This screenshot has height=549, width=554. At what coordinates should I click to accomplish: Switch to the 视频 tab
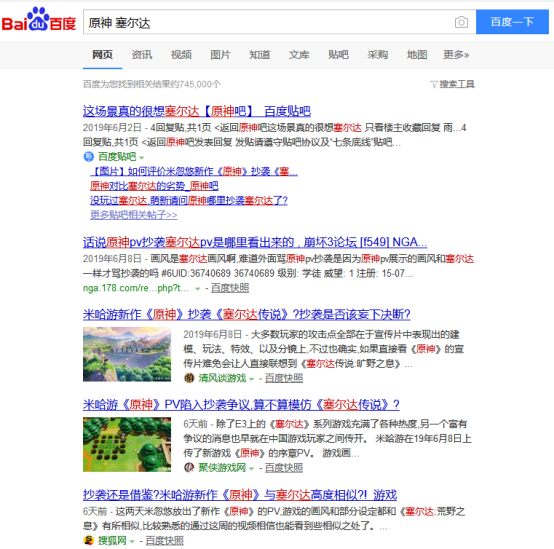pyautogui.click(x=181, y=55)
